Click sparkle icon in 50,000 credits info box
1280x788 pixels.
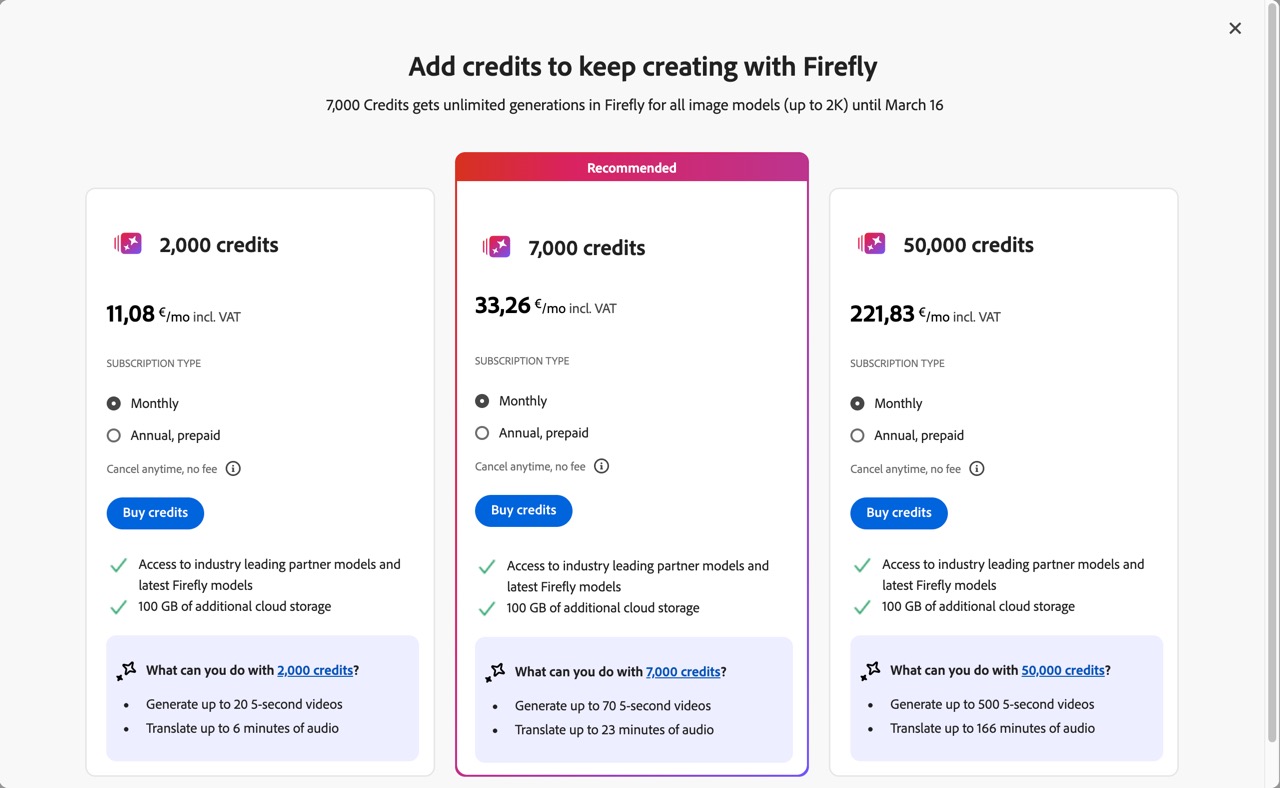pyautogui.click(x=870, y=671)
